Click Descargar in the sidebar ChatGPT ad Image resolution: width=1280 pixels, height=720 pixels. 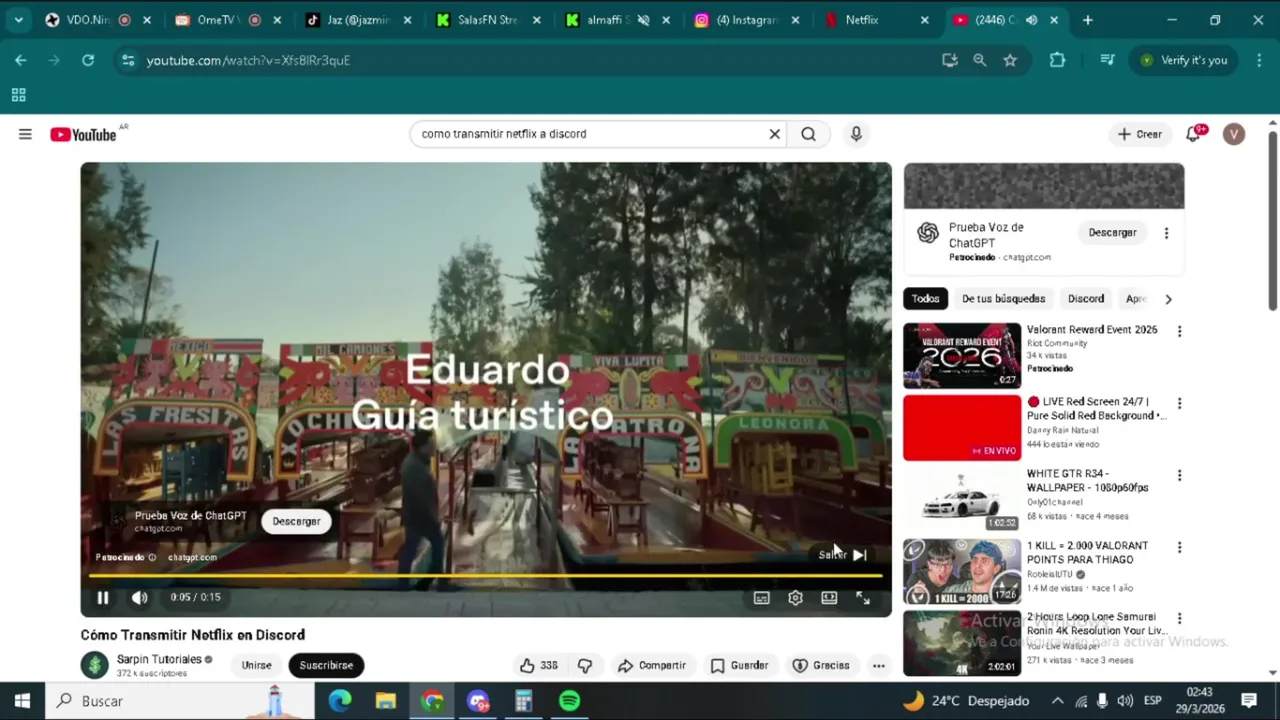click(x=1112, y=233)
